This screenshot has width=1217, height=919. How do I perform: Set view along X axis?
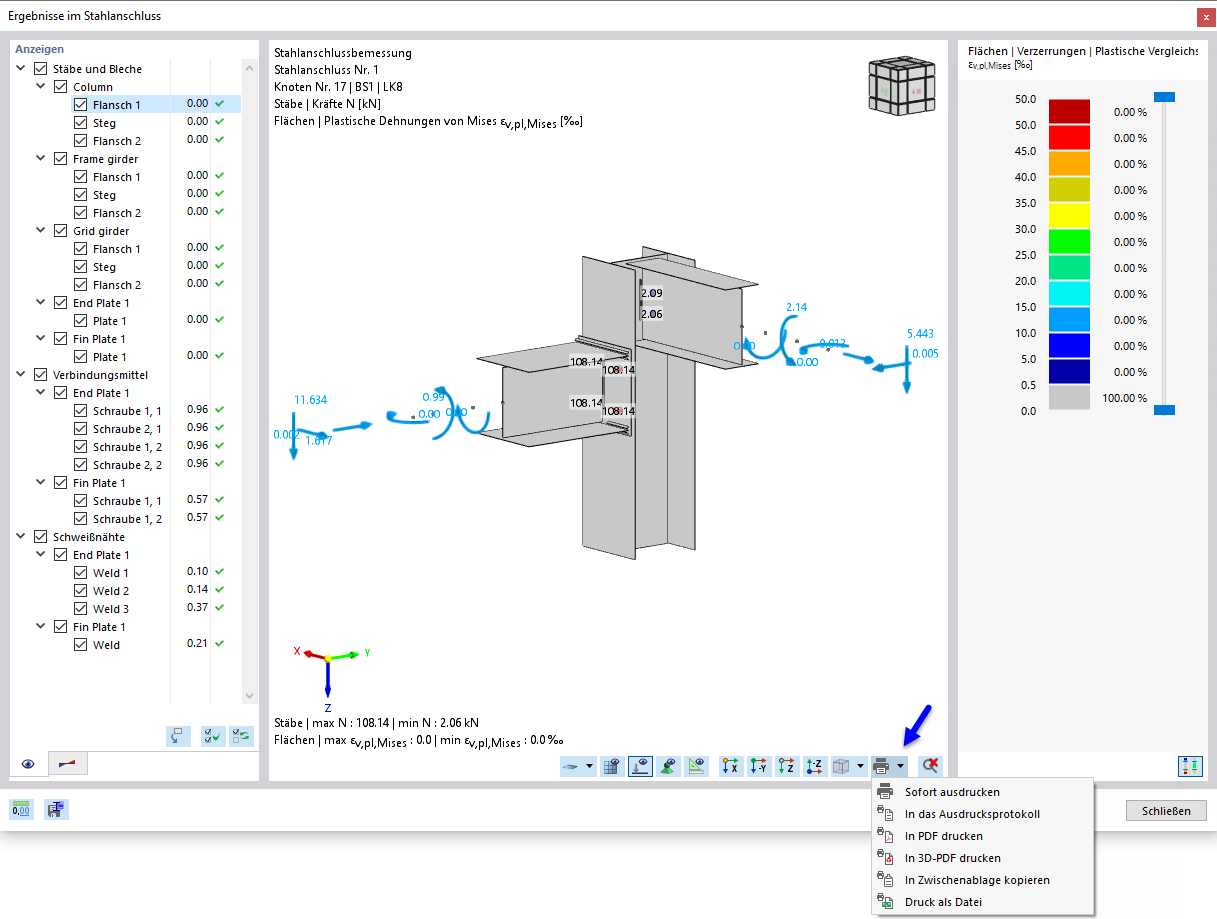click(731, 766)
